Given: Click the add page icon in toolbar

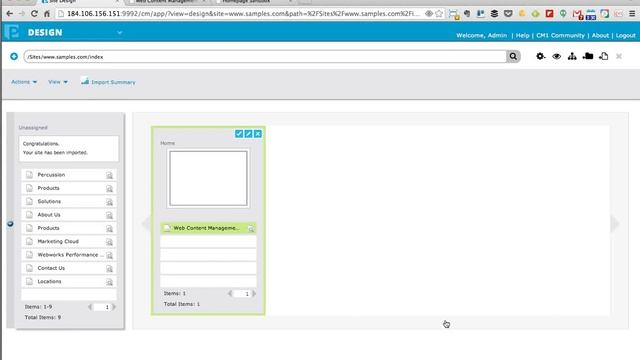Looking at the screenshot, I should point(604,56).
